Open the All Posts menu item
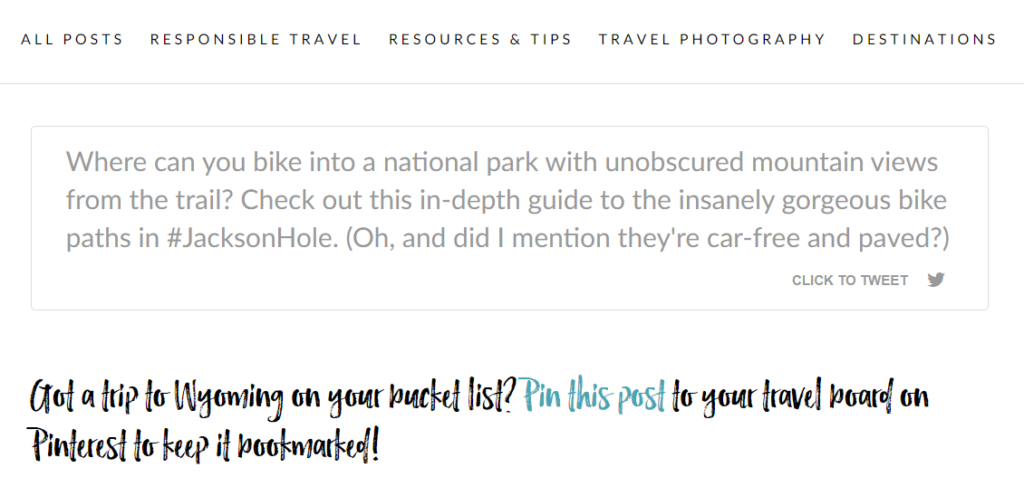The height and width of the screenshot is (496, 1024). point(72,40)
